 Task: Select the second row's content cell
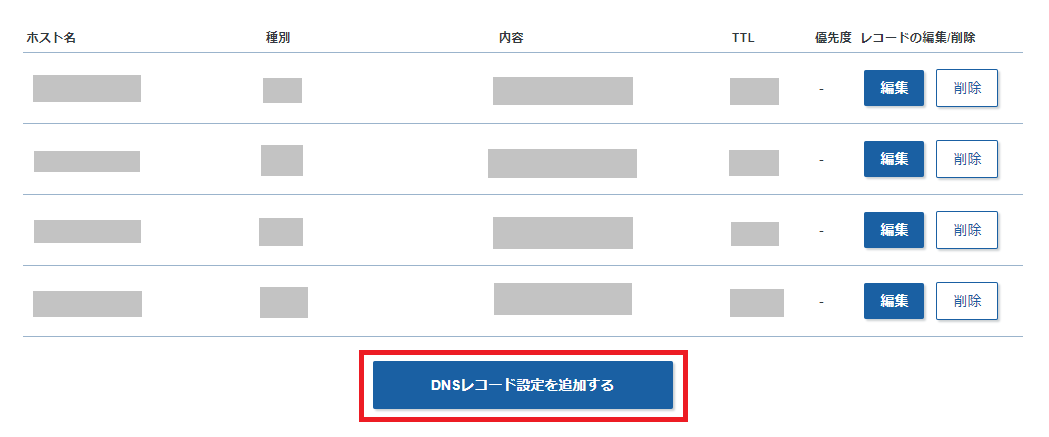coord(562,163)
